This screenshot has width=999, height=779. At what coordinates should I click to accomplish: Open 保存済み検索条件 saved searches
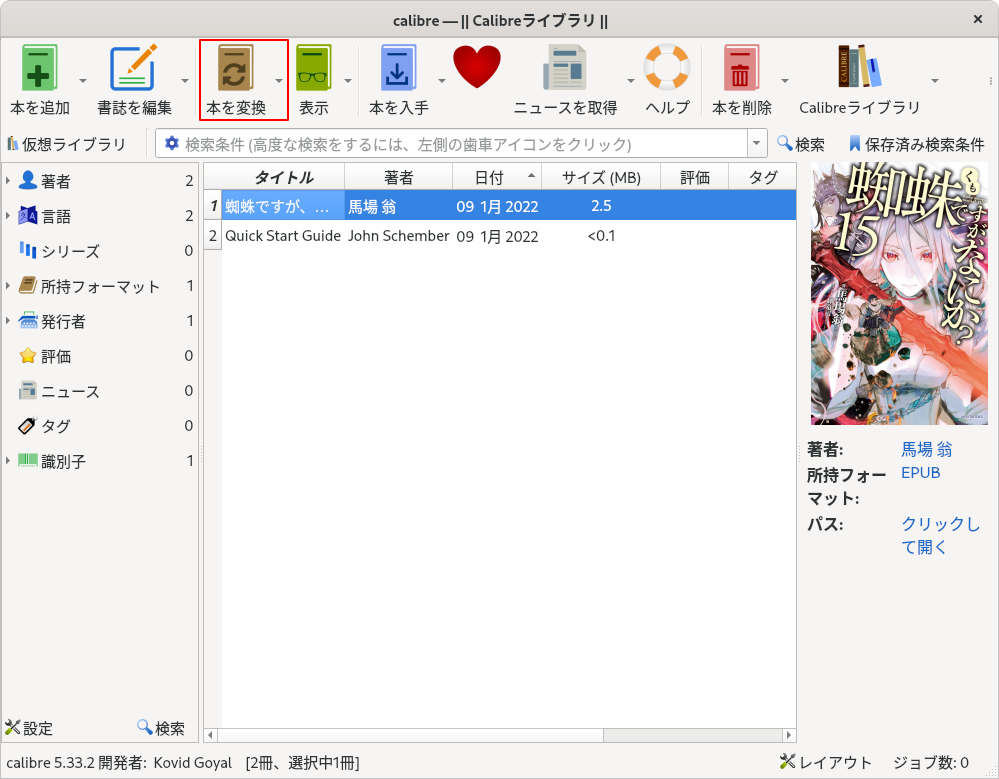917,145
